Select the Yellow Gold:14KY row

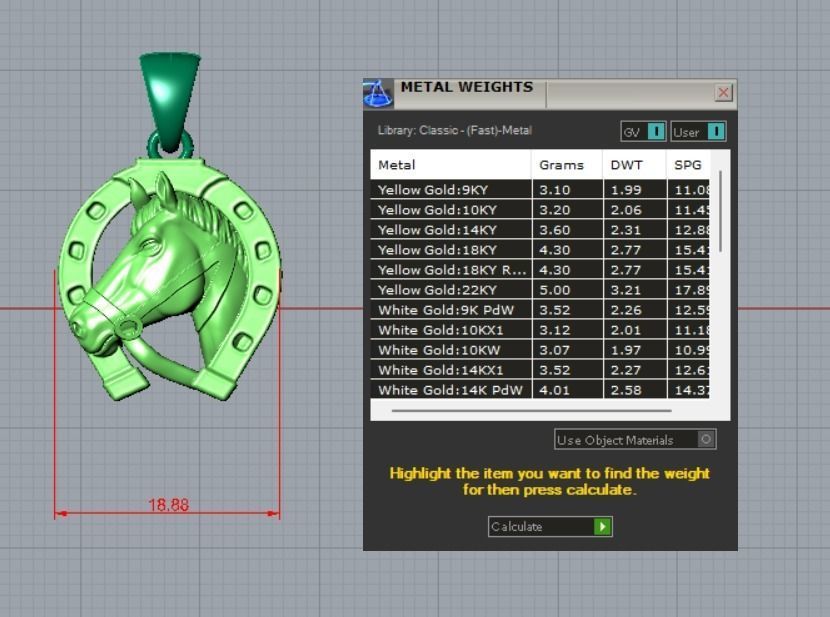click(540, 230)
